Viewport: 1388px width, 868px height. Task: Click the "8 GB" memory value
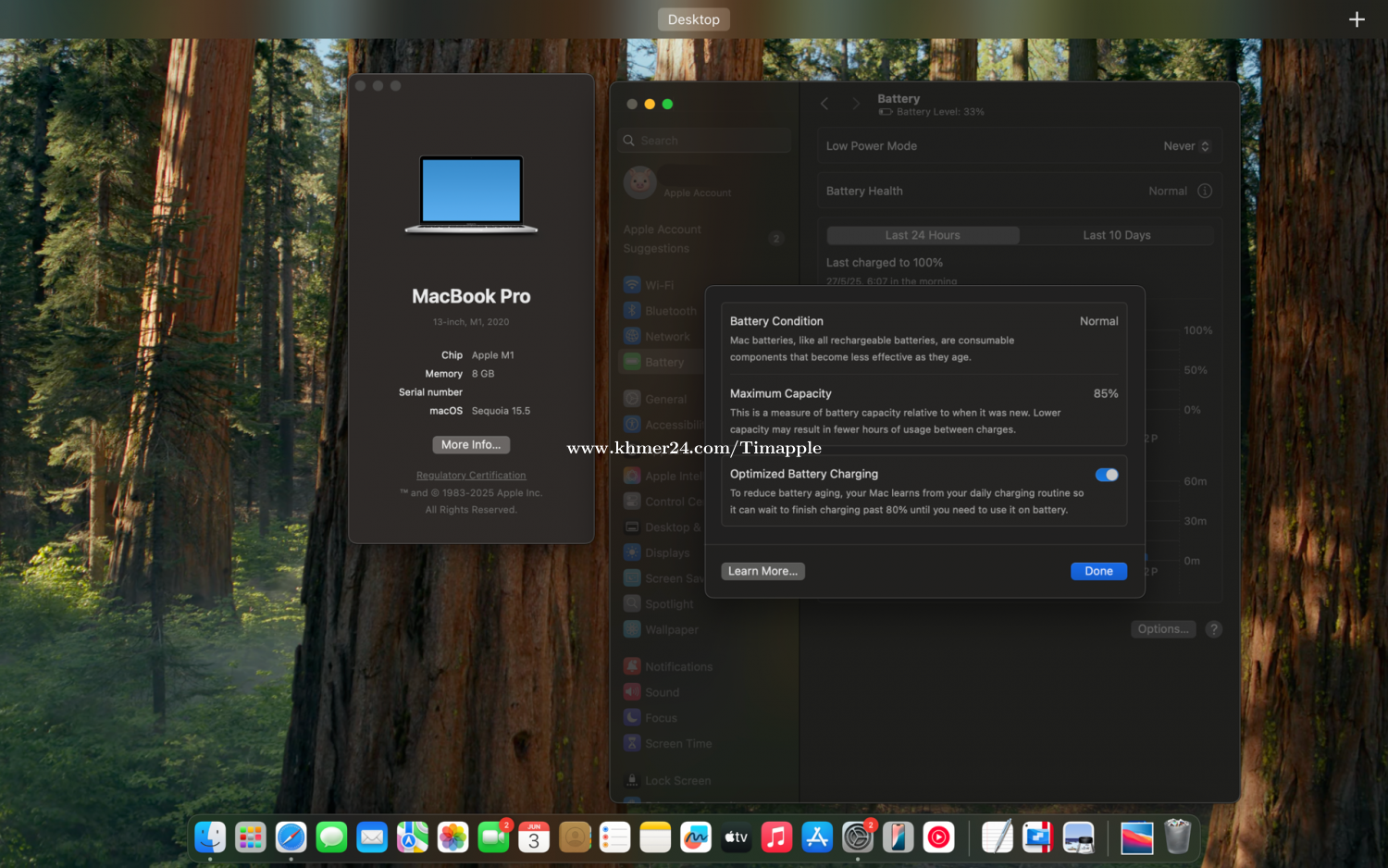coord(483,374)
